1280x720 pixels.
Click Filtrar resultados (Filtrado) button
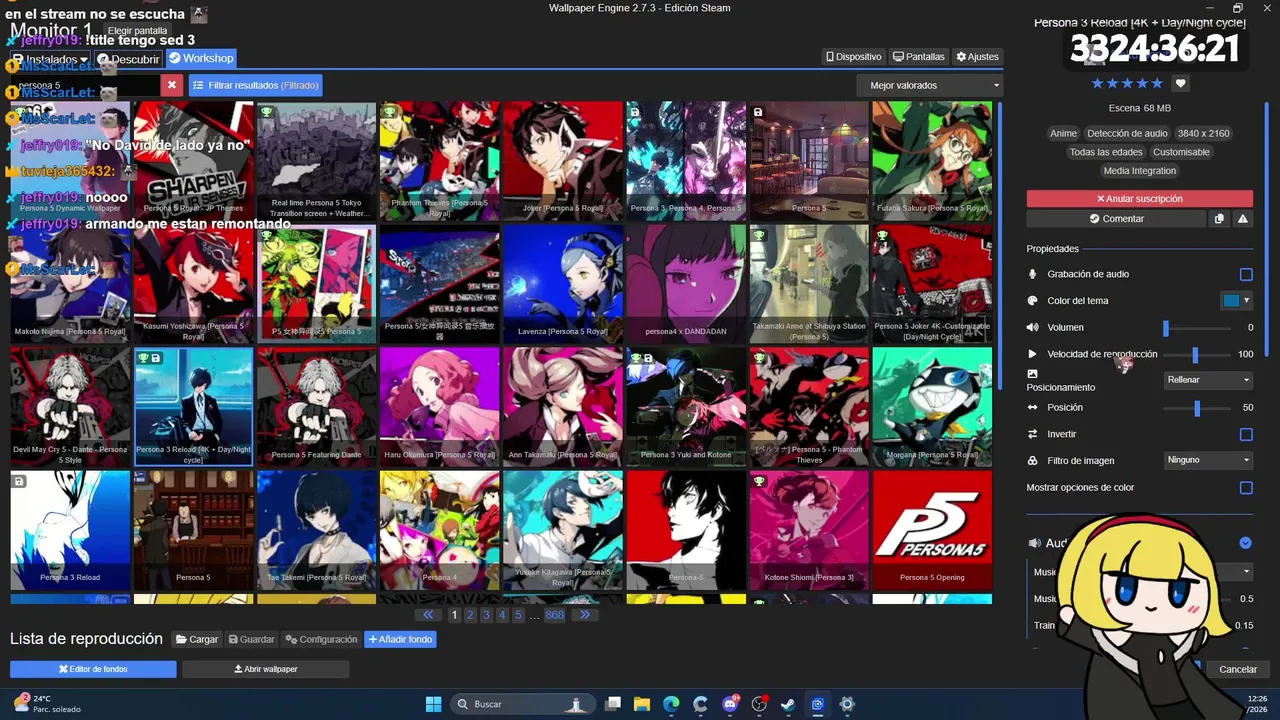pos(255,85)
